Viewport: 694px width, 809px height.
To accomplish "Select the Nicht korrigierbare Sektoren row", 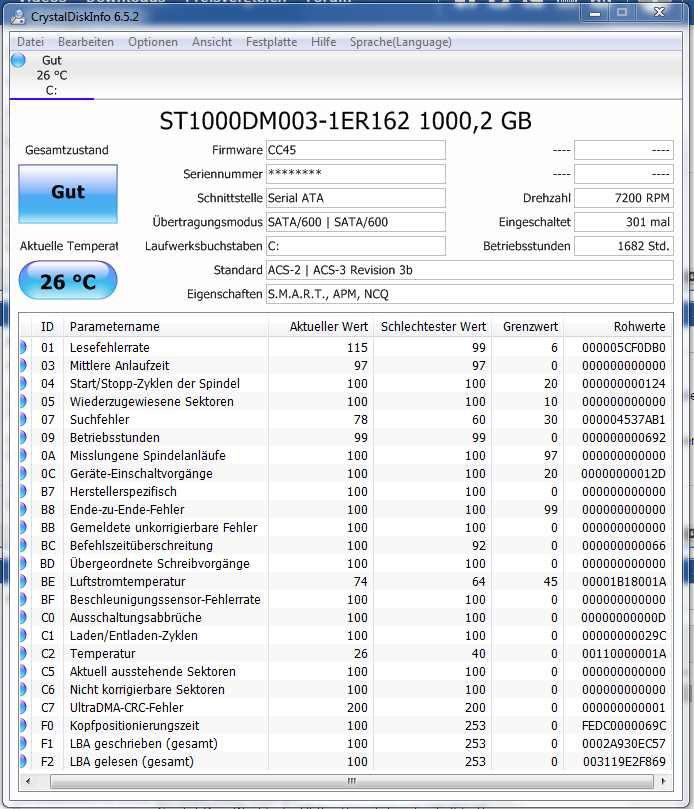I will [x=346, y=689].
